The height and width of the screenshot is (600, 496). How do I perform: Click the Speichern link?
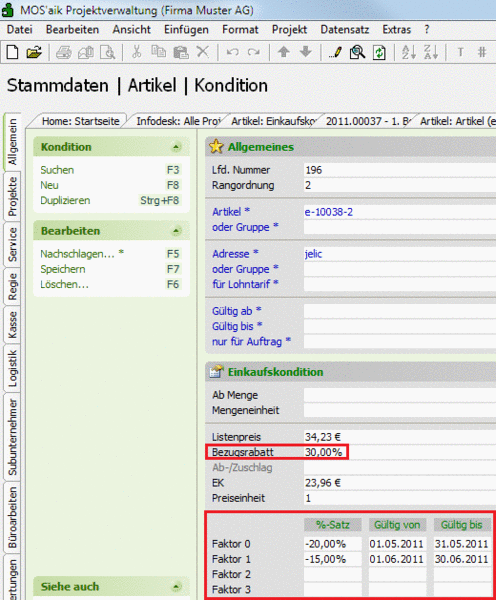63,269
